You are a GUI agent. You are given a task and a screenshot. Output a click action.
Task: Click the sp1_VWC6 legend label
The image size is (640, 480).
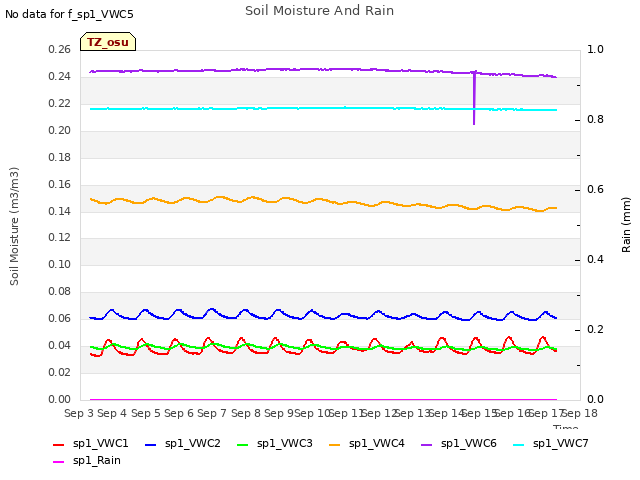469,443
